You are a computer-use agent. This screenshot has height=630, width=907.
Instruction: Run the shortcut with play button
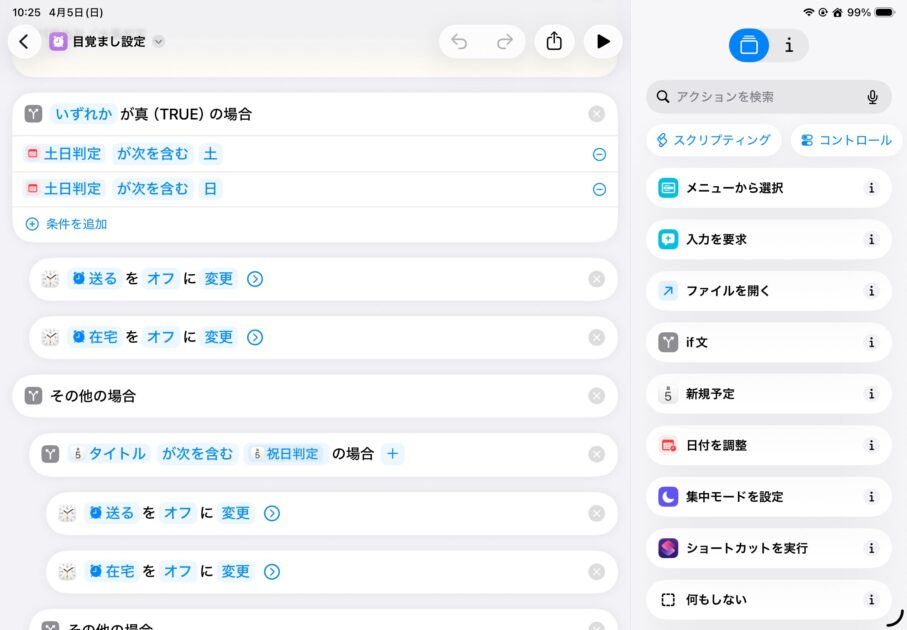click(602, 41)
